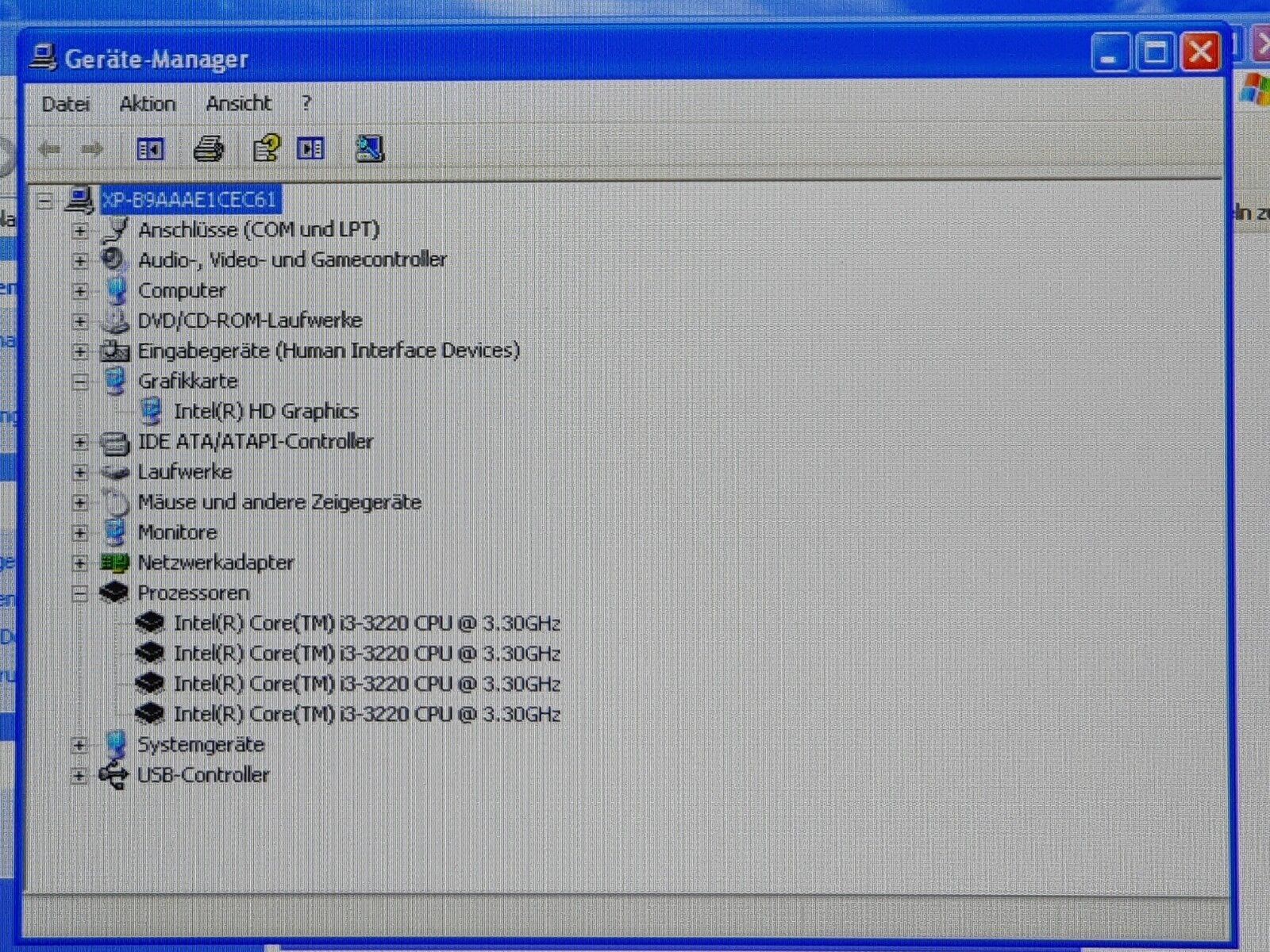The height and width of the screenshot is (952, 1270).
Task: Expand the Systemgeräte node
Action: pos(79,745)
